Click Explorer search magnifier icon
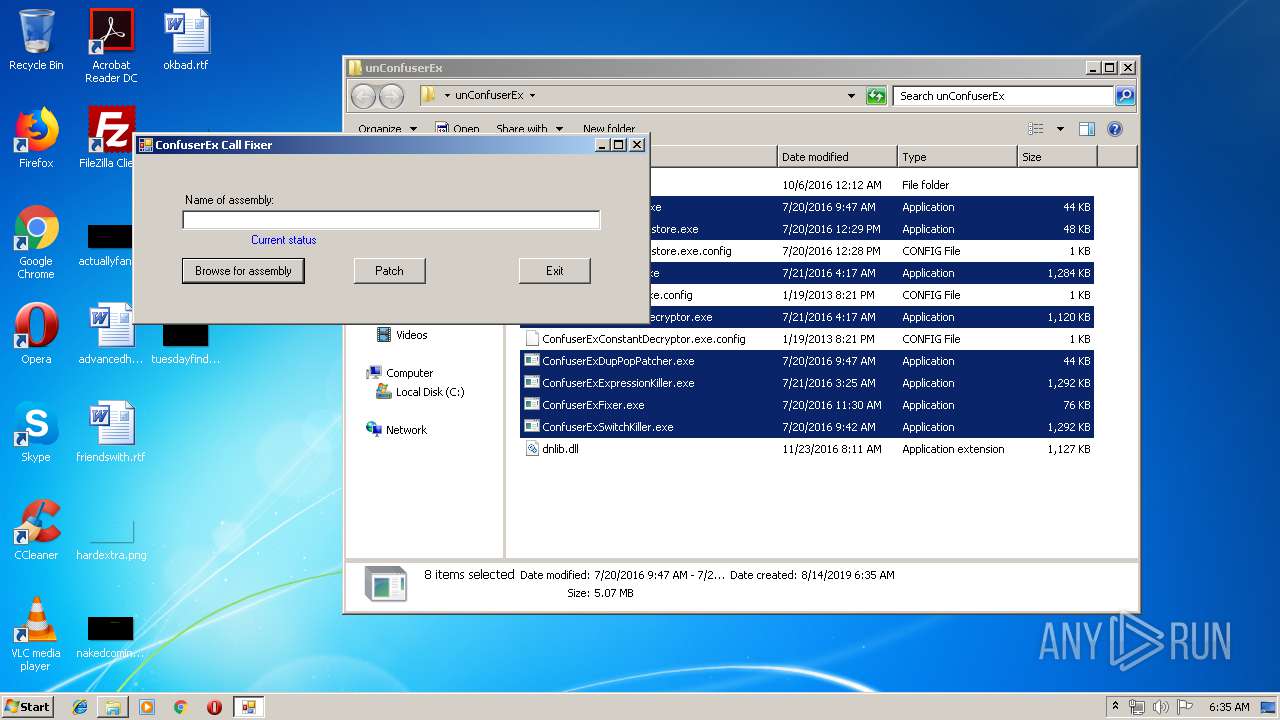 click(1125, 96)
